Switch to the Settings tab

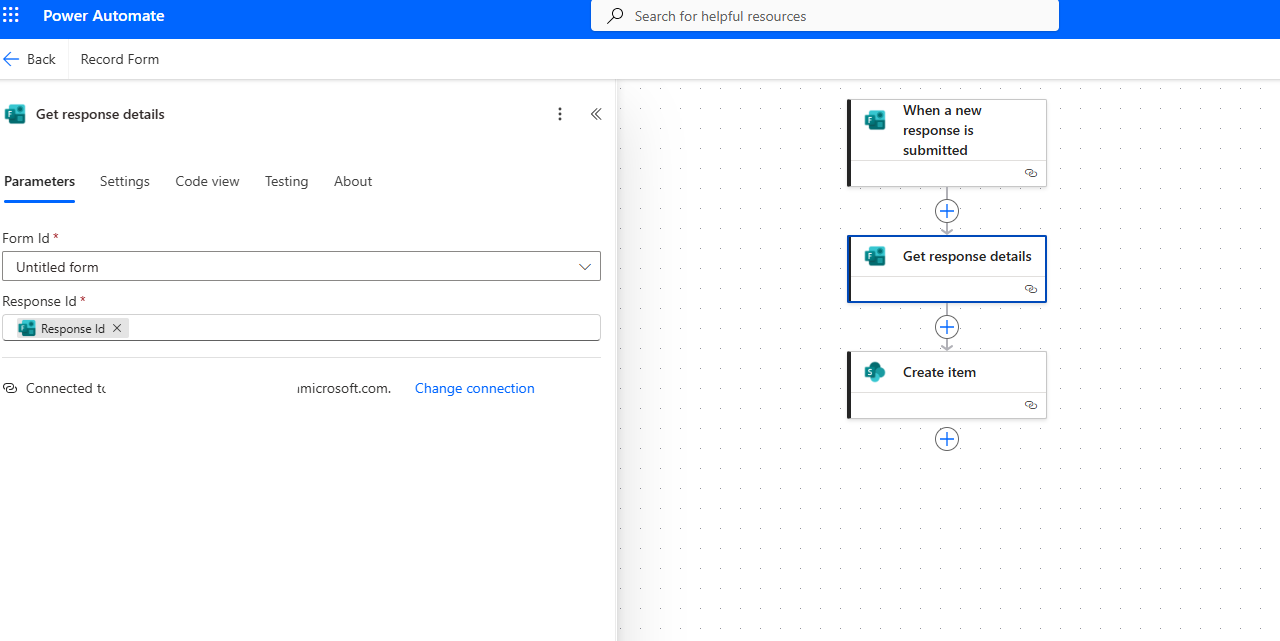click(125, 181)
